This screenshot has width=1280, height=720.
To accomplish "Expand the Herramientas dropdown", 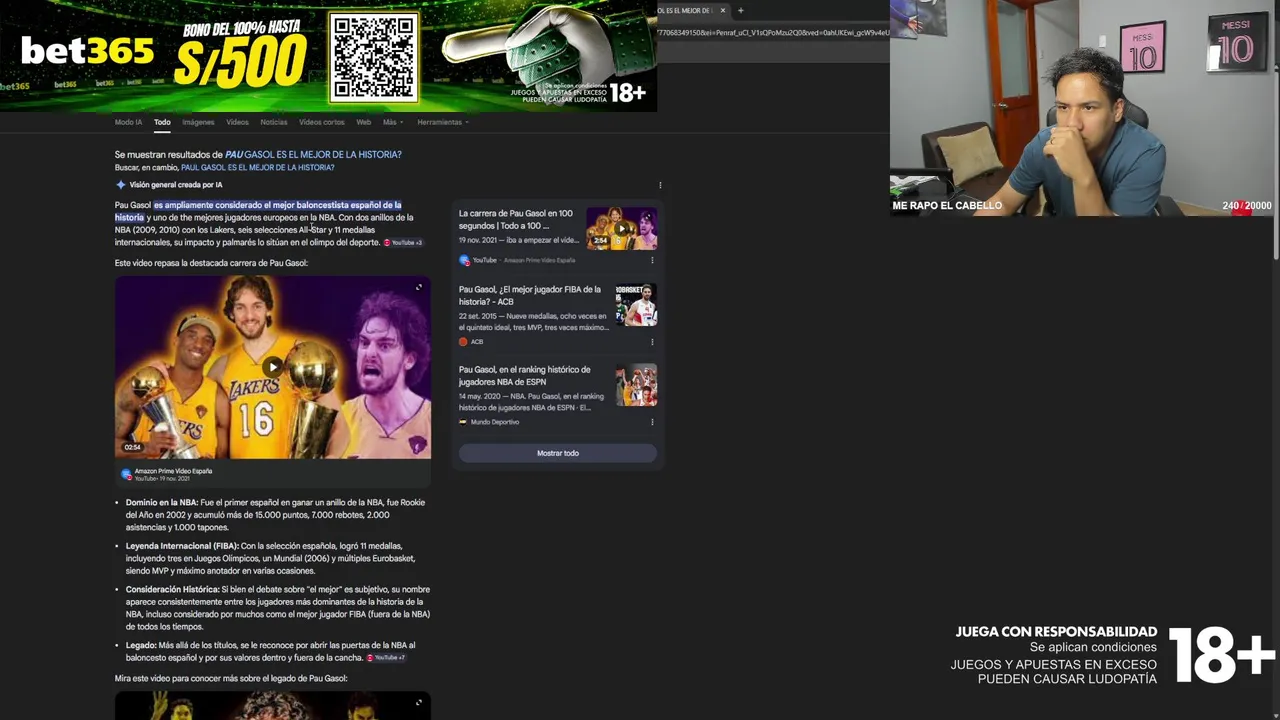I will tap(442, 122).
